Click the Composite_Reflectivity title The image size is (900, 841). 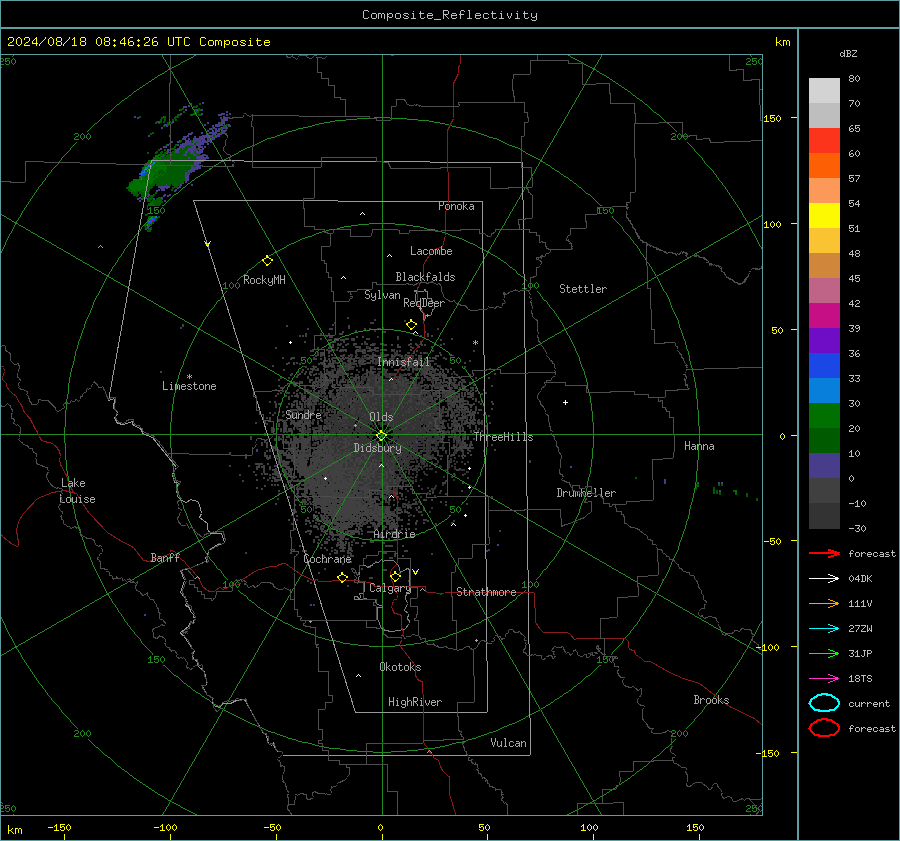(x=450, y=15)
